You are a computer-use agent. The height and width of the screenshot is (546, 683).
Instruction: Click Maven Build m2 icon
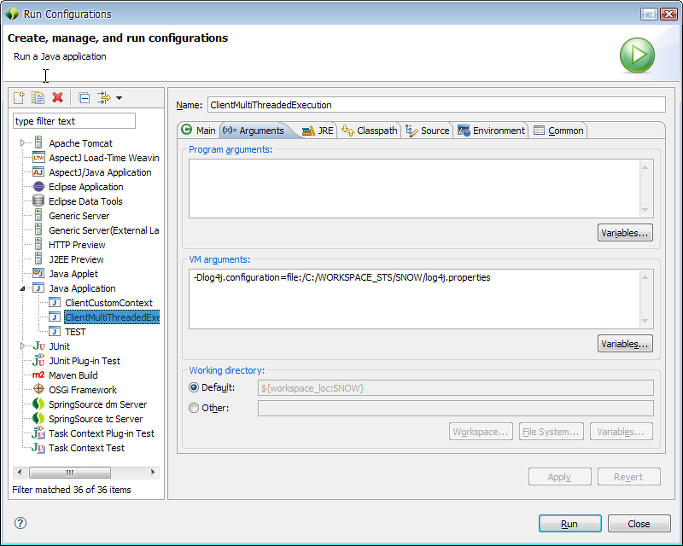pyautogui.click(x=38, y=375)
